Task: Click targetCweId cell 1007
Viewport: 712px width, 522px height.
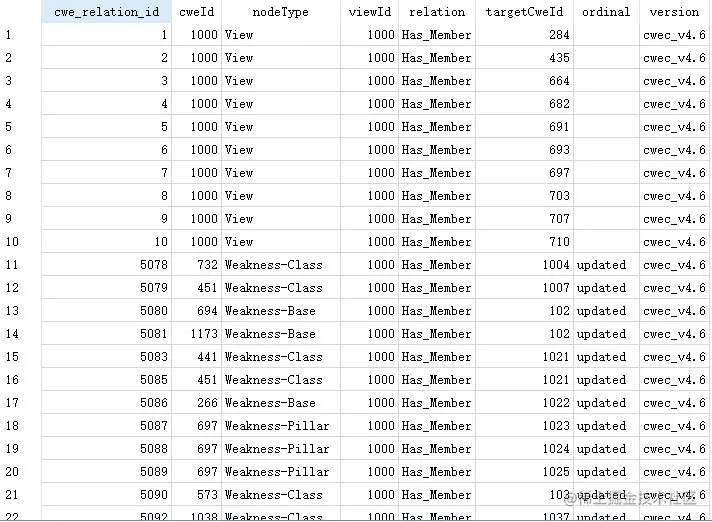Action: pos(524,287)
